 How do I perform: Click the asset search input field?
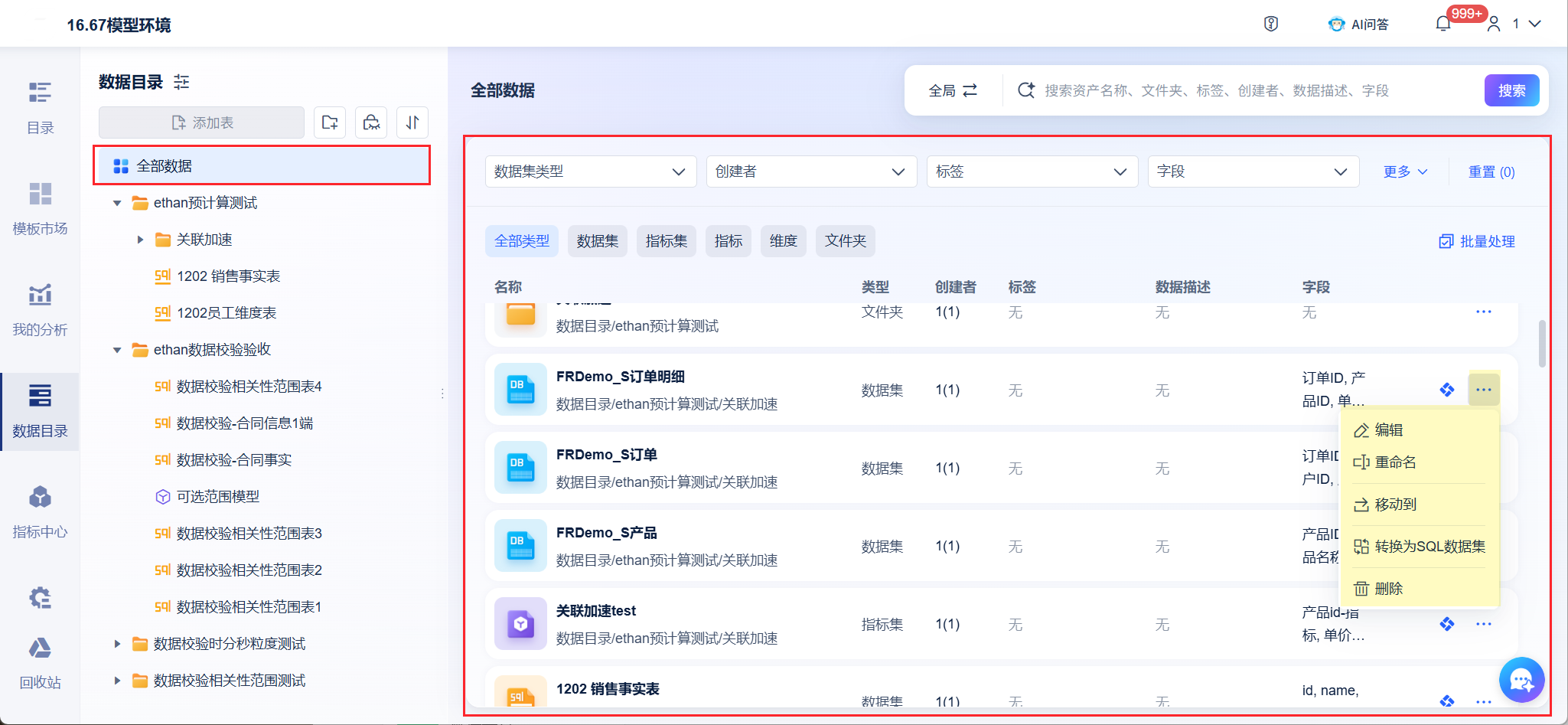coord(1255,90)
